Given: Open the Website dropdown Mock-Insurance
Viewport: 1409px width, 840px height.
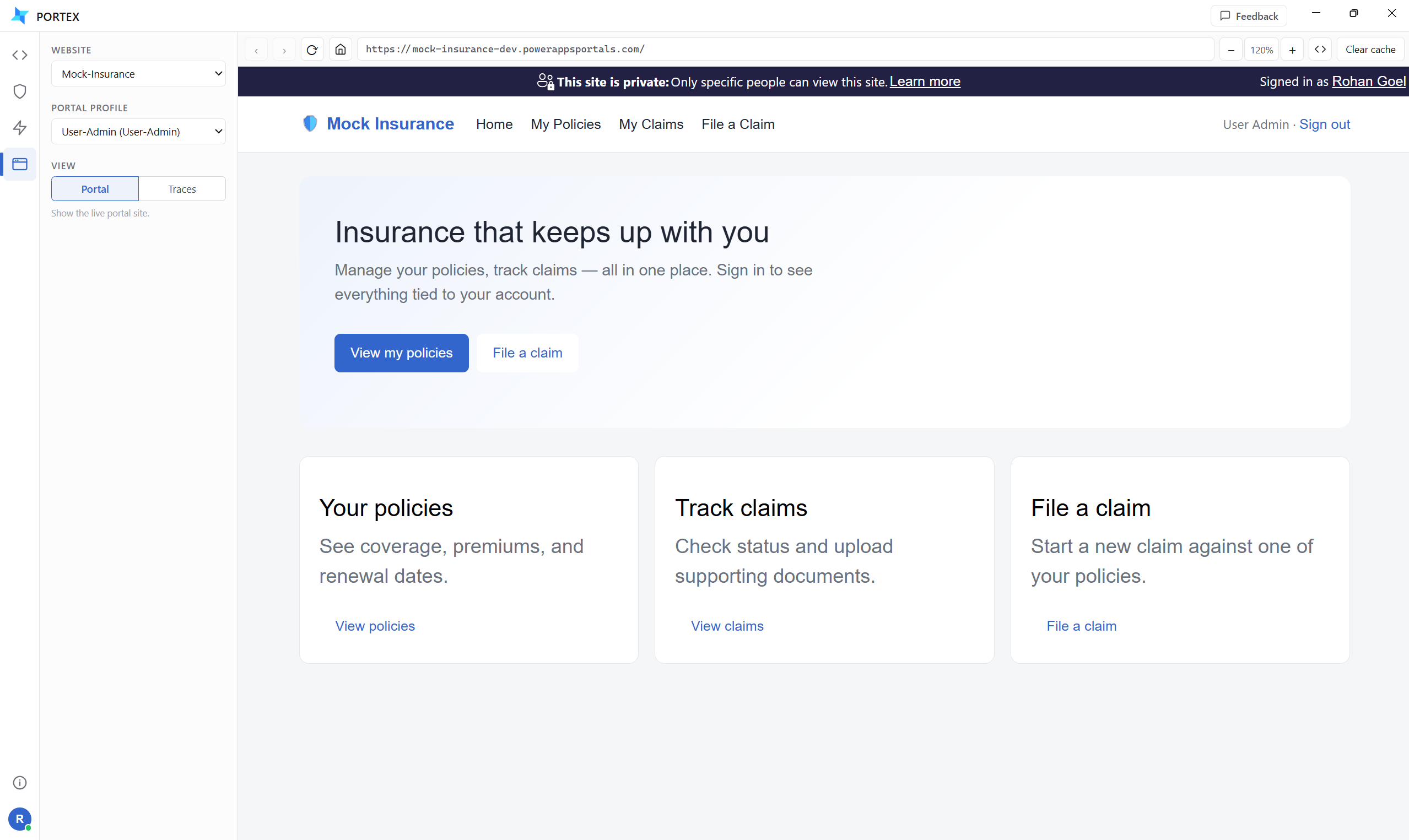Looking at the screenshot, I should click(138, 74).
